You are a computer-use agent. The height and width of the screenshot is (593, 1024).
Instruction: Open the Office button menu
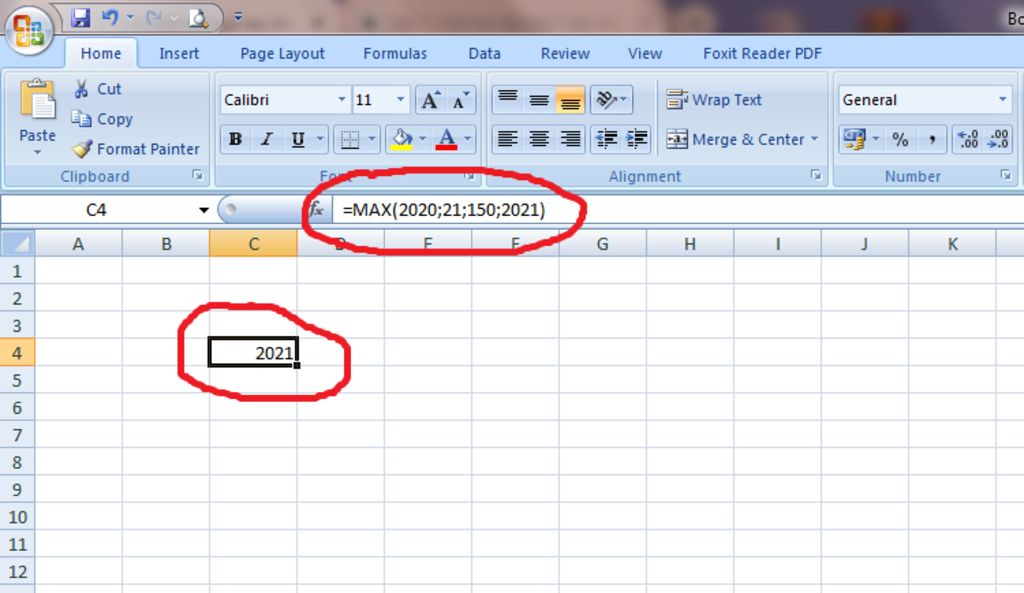pos(29,30)
